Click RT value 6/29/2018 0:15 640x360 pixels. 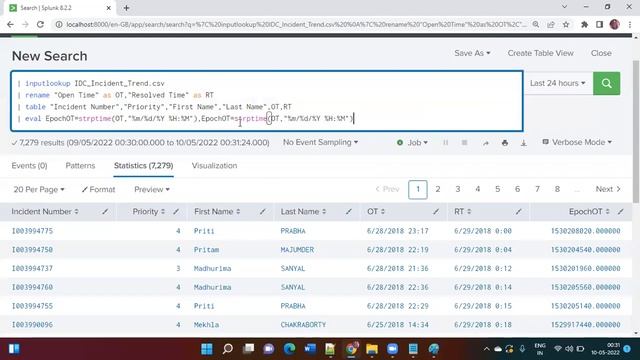pos(482,306)
